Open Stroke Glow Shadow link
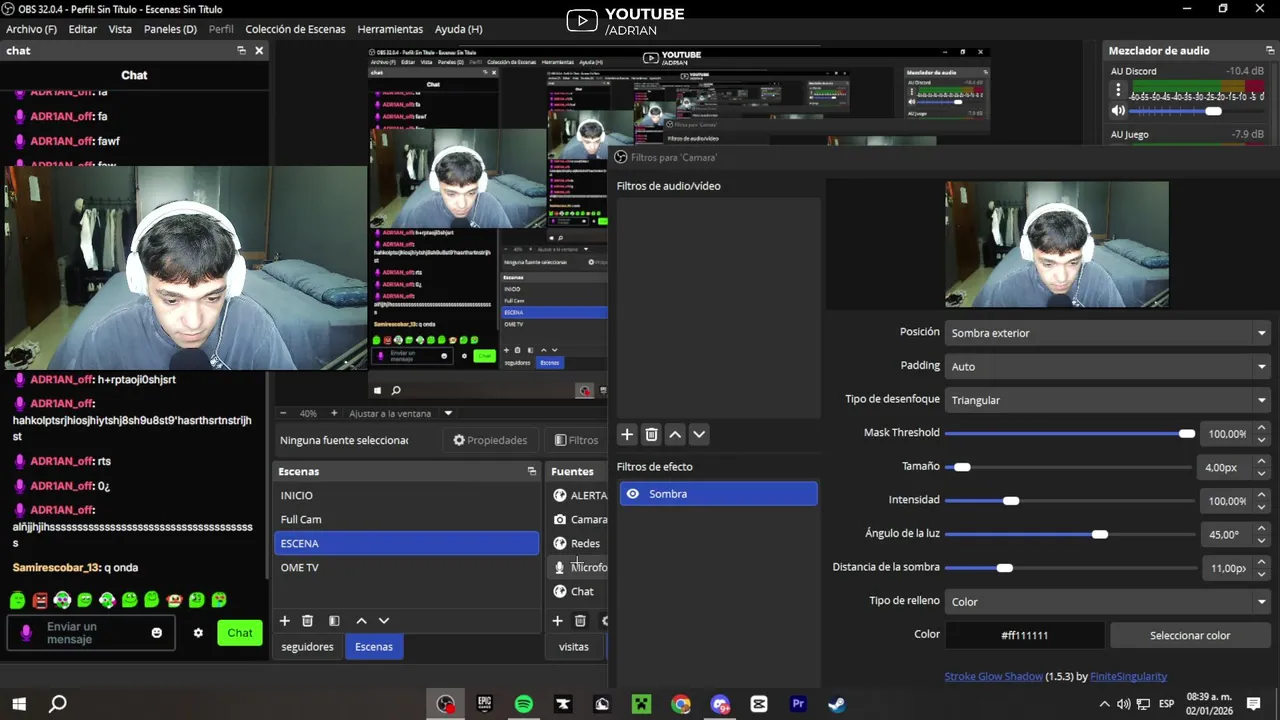 [x=993, y=677]
